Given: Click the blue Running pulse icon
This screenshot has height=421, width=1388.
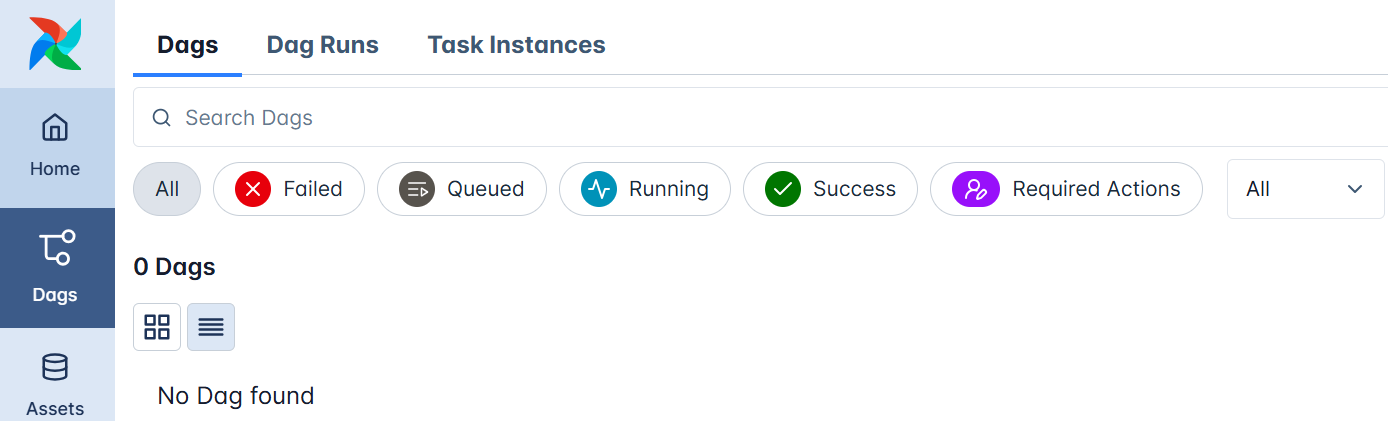Looking at the screenshot, I should [x=599, y=189].
